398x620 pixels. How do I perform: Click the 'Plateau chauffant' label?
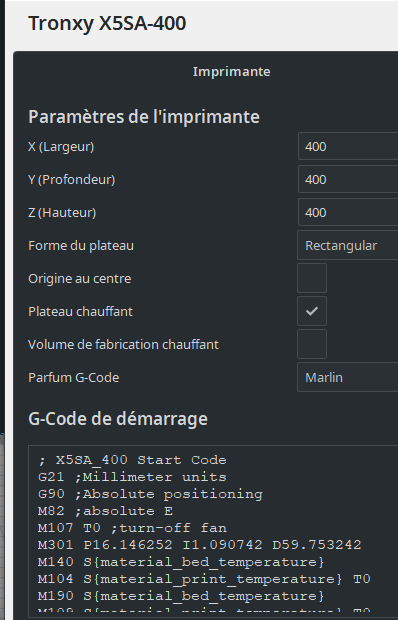click(80, 312)
